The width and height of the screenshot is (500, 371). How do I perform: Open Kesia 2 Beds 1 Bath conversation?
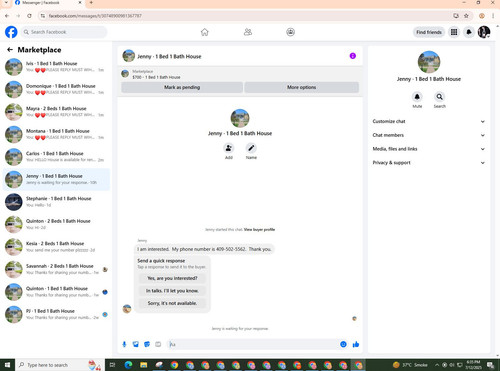56,247
